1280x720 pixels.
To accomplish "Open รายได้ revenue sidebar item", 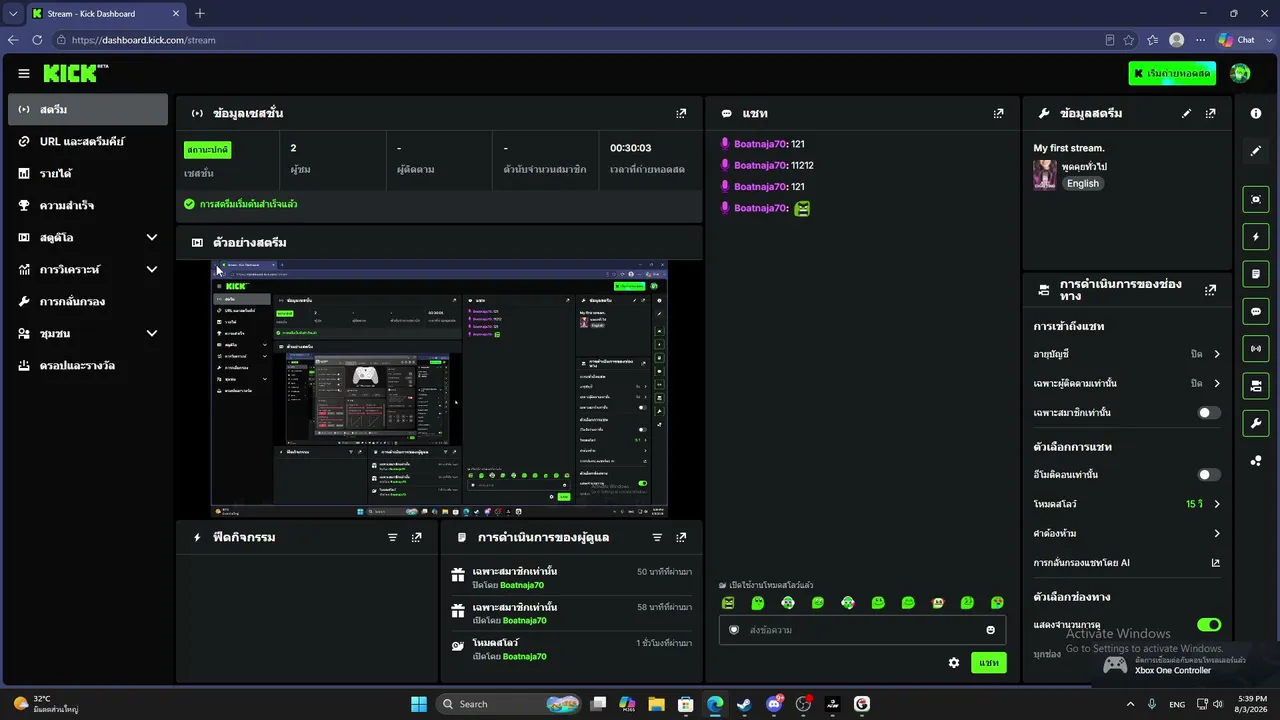I will pos(88,174).
